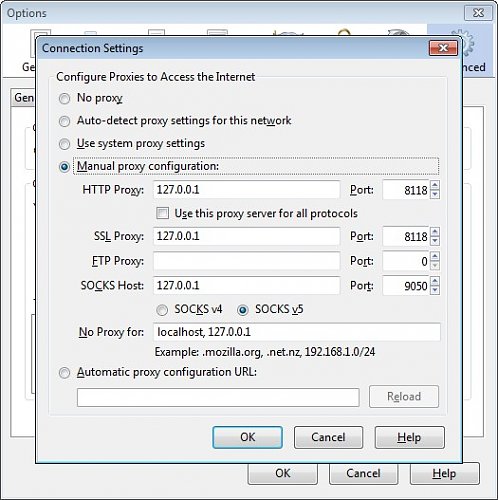Viewport: 498px width, 500px height.
Task: Click the FTP Proxy address field
Action: (x=246, y=261)
